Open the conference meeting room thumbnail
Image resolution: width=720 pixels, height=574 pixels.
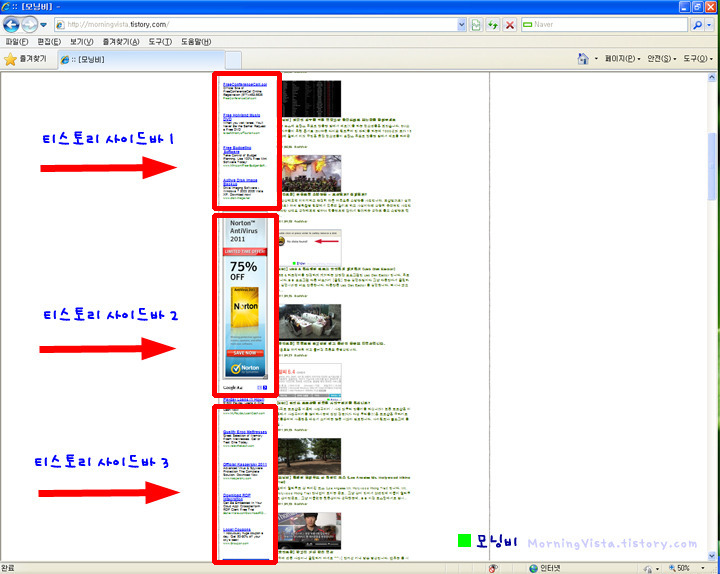click(x=310, y=322)
